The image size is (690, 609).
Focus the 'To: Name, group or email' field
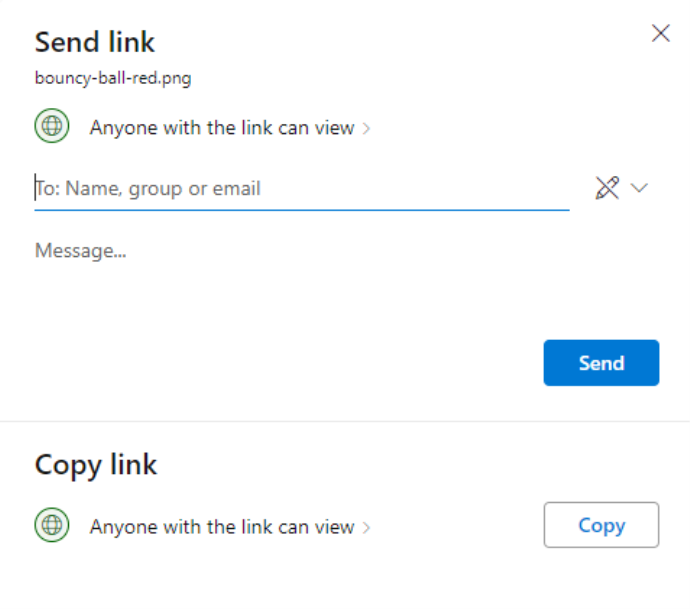[302, 188]
